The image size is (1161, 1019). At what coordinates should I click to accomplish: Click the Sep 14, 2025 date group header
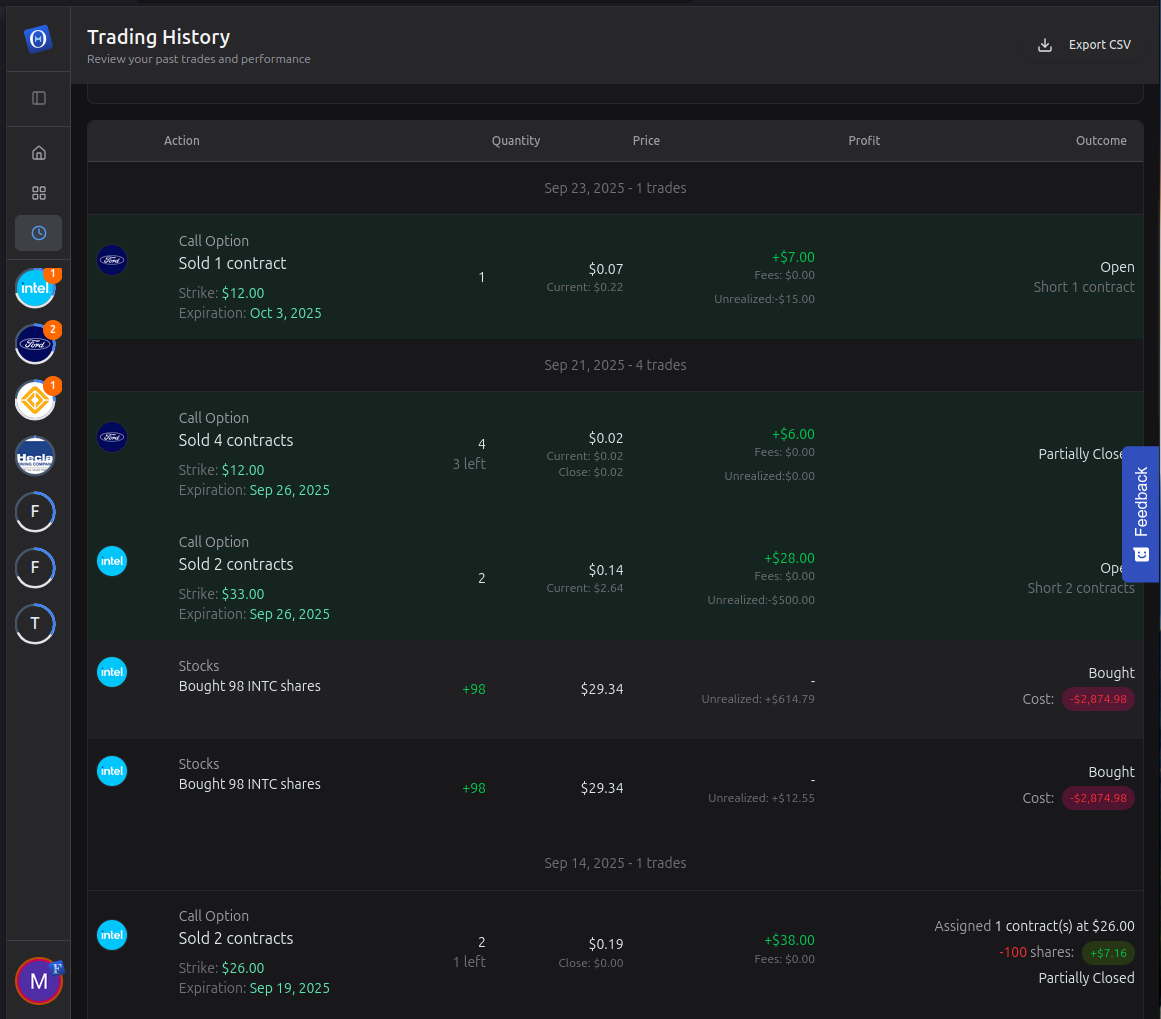(615, 863)
